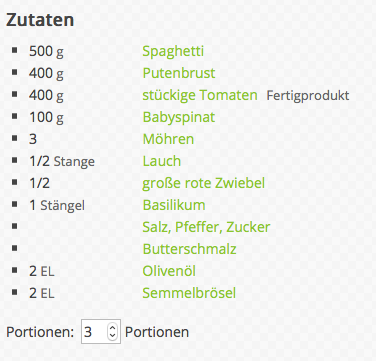This screenshot has height=361, width=376.
Task: Click into the Portionen number field
Action: point(95,332)
